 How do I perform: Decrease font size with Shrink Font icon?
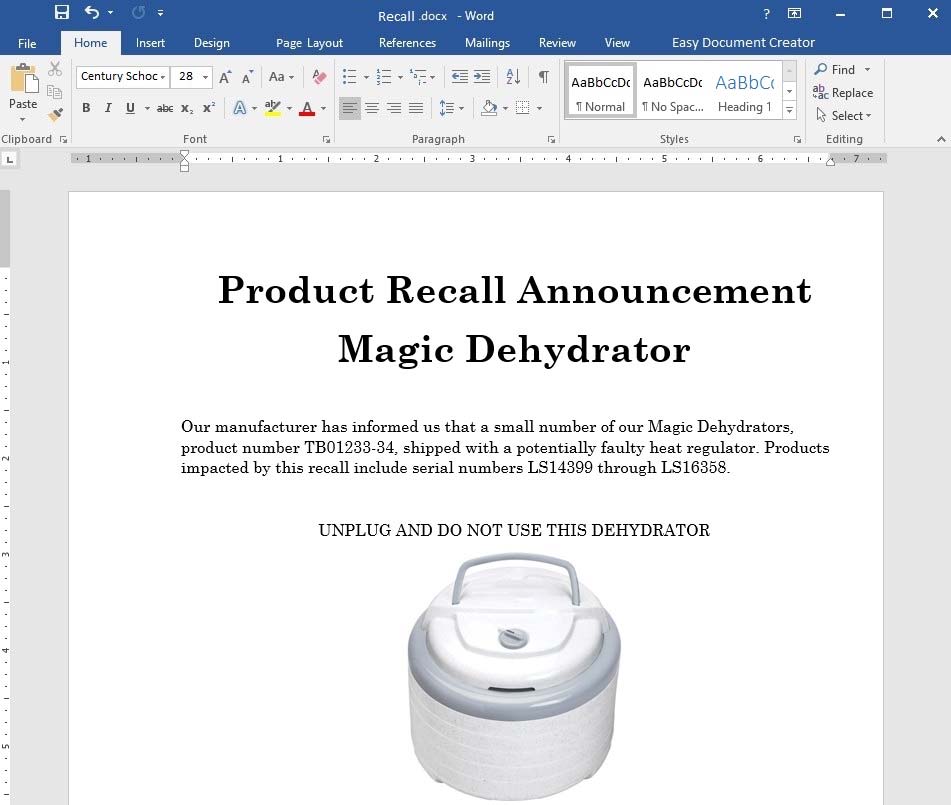pos(247,77)
